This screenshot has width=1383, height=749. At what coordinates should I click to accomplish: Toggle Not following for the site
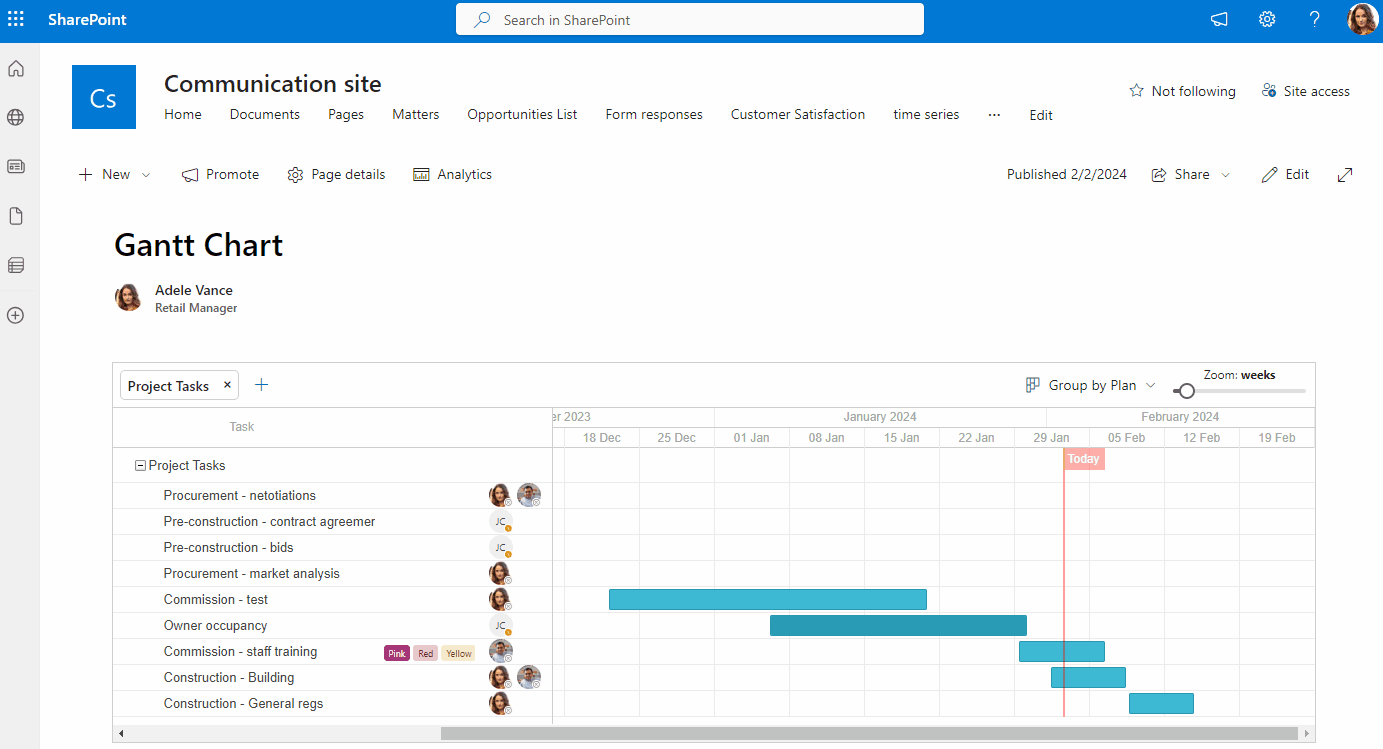click(x=1182, y=90)
